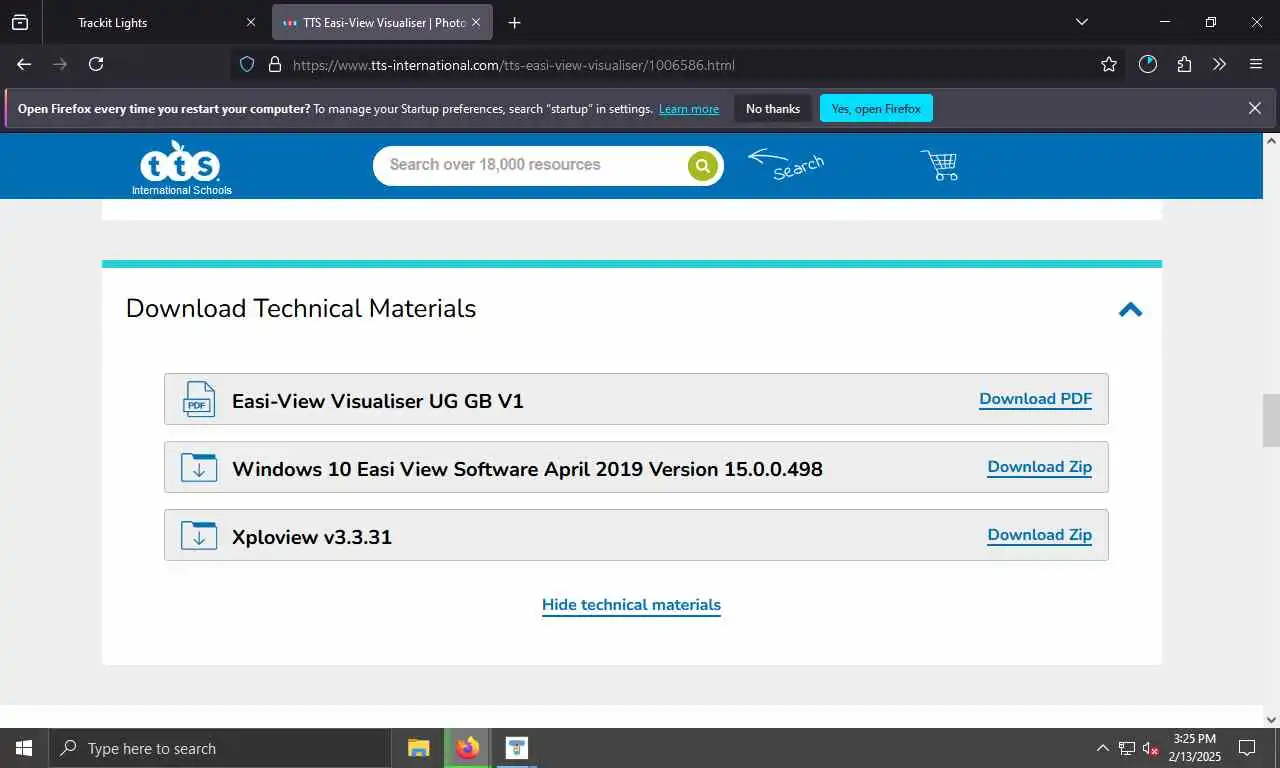
Task: Open the network status tray icon
Action: point(1127,748)
